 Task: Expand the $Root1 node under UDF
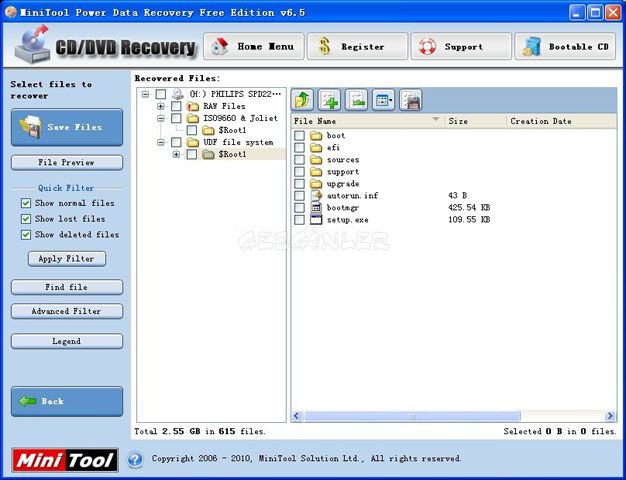tap(176, 154)
